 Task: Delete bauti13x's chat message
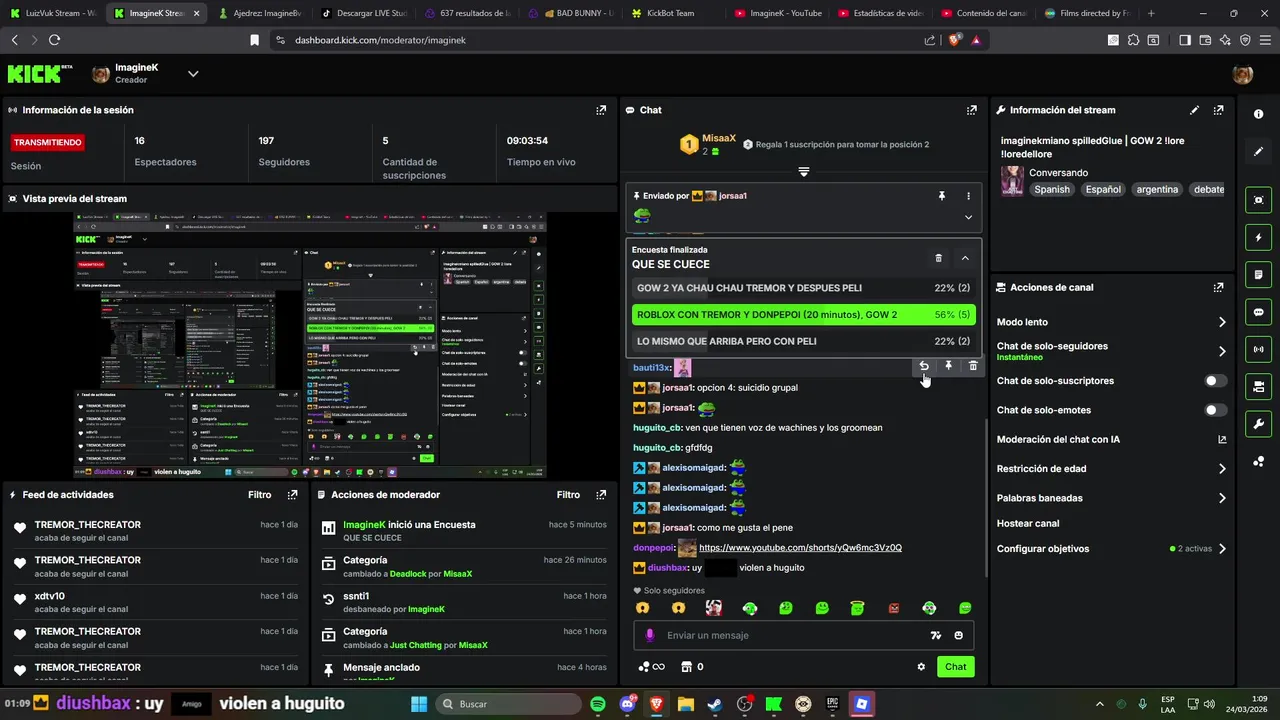[x=973, y=366]
